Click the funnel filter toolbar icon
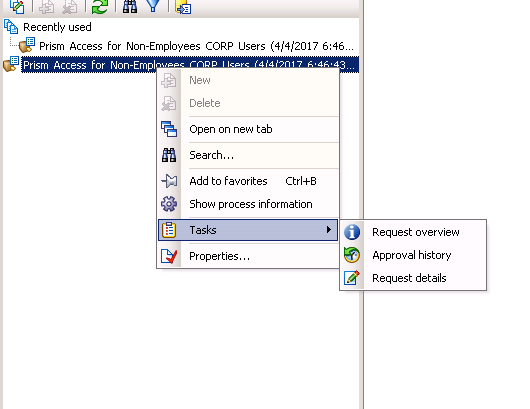 tap(153, 6)
